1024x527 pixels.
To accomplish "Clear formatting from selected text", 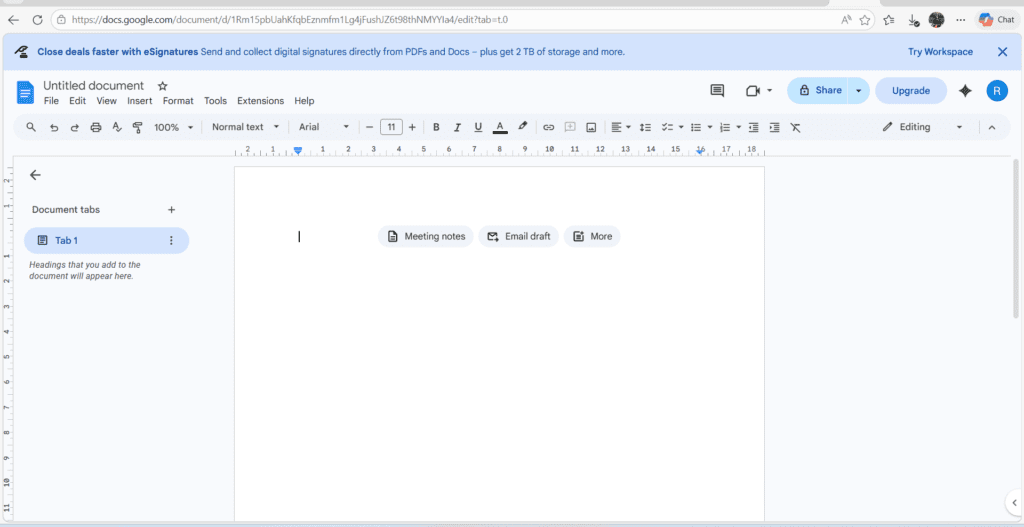I will 795,127.
